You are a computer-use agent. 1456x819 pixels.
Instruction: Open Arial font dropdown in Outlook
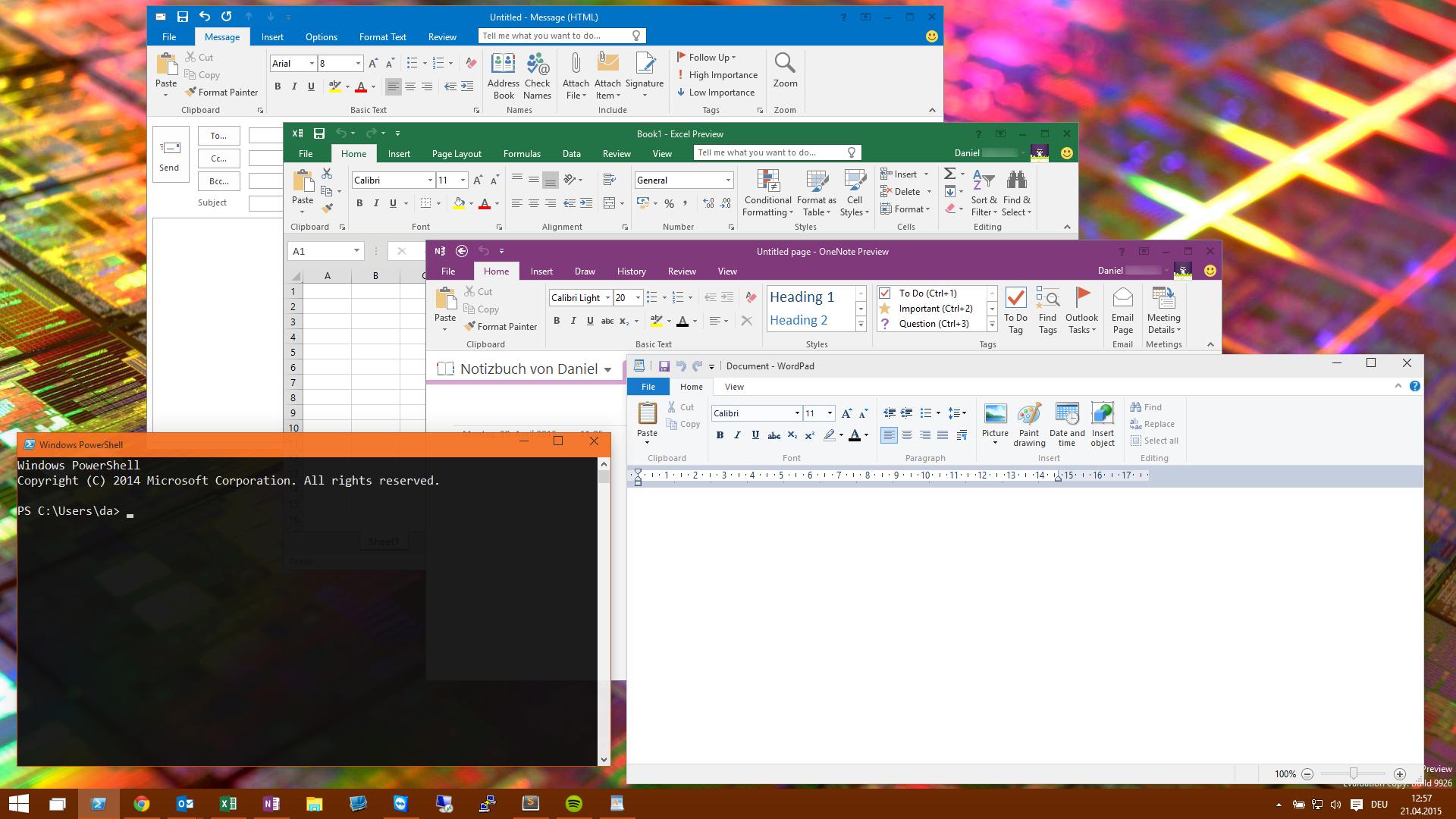(x=312, y=64)
